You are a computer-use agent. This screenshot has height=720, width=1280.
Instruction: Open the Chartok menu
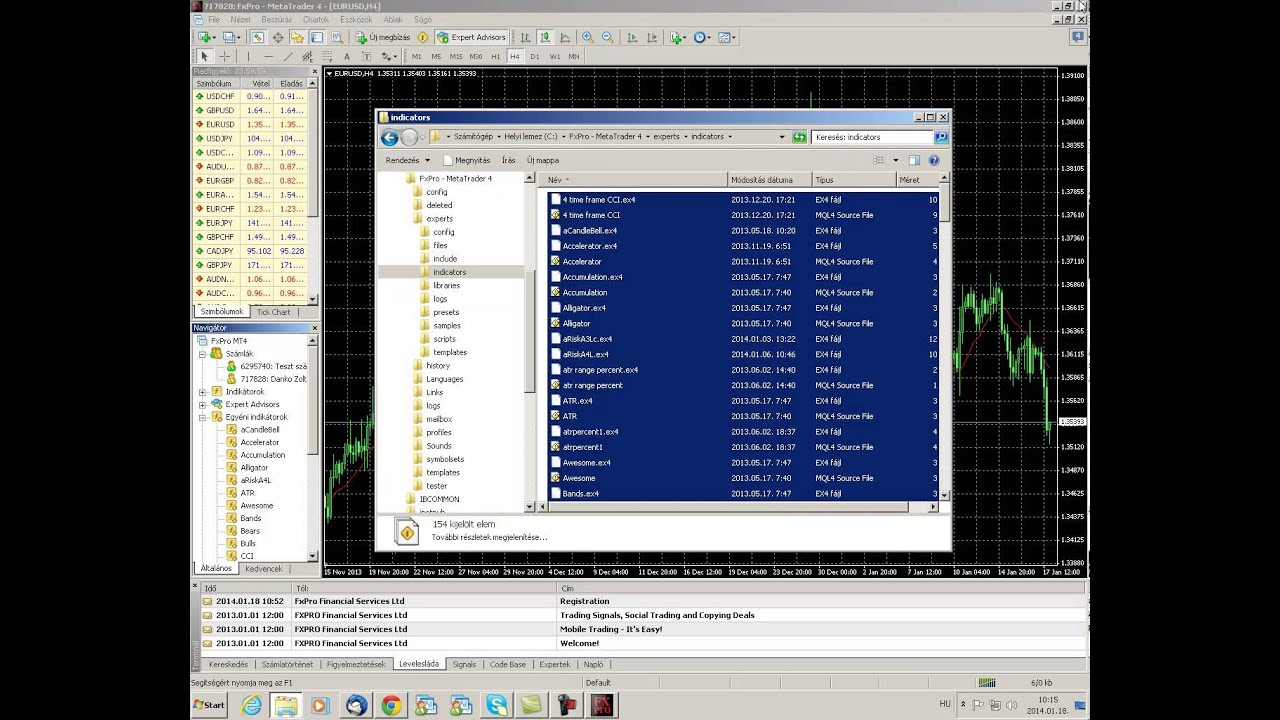315,19
